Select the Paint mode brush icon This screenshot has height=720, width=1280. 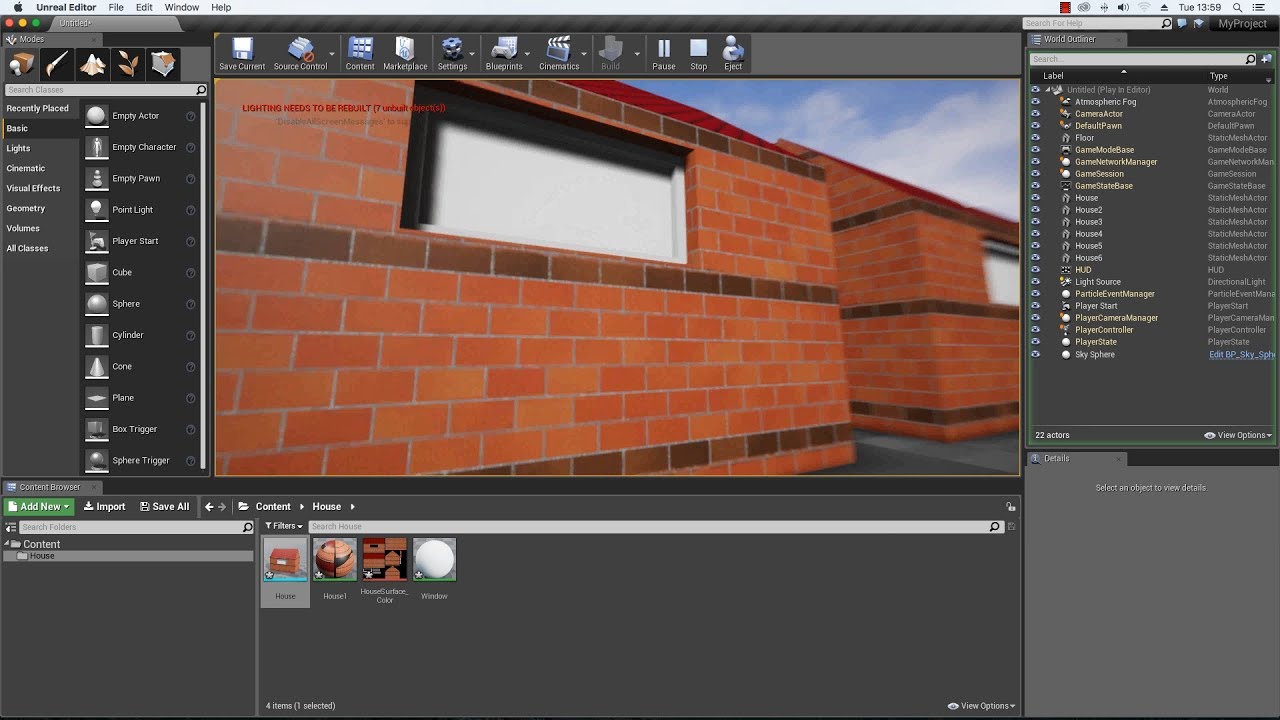click(57, 65)
